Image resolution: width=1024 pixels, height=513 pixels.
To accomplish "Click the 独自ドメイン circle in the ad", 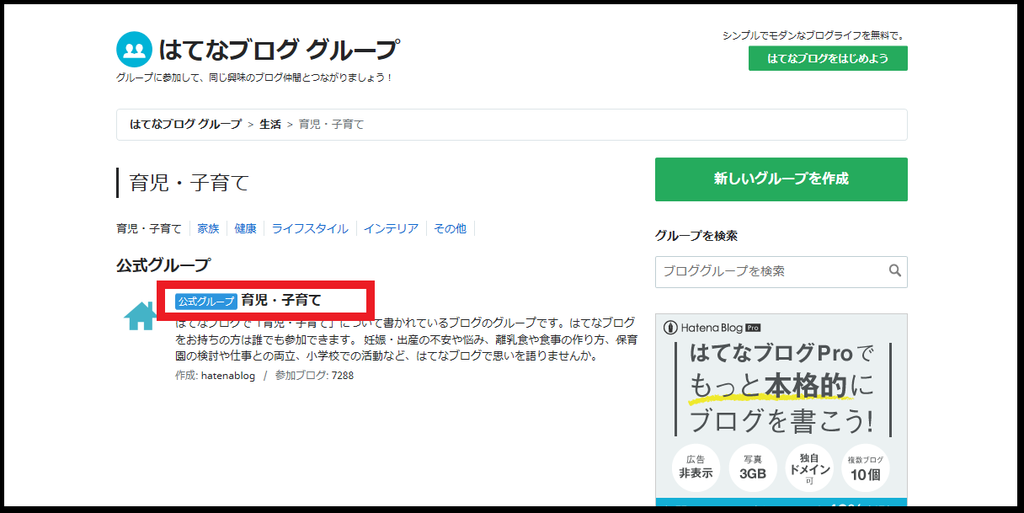I will [x=809, y=466].
